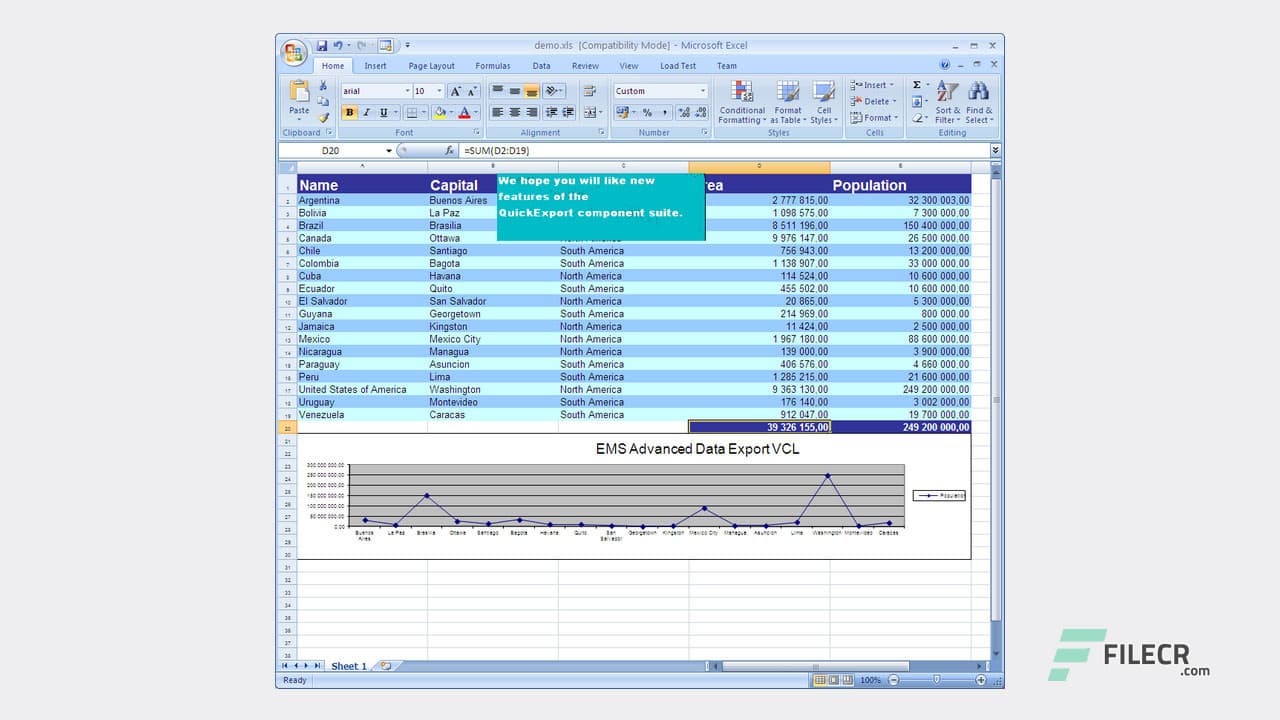Viewport: 1280px width, 720px height.
Task: Switch to the Insert ribbon tab
Action: coord(375,65)
